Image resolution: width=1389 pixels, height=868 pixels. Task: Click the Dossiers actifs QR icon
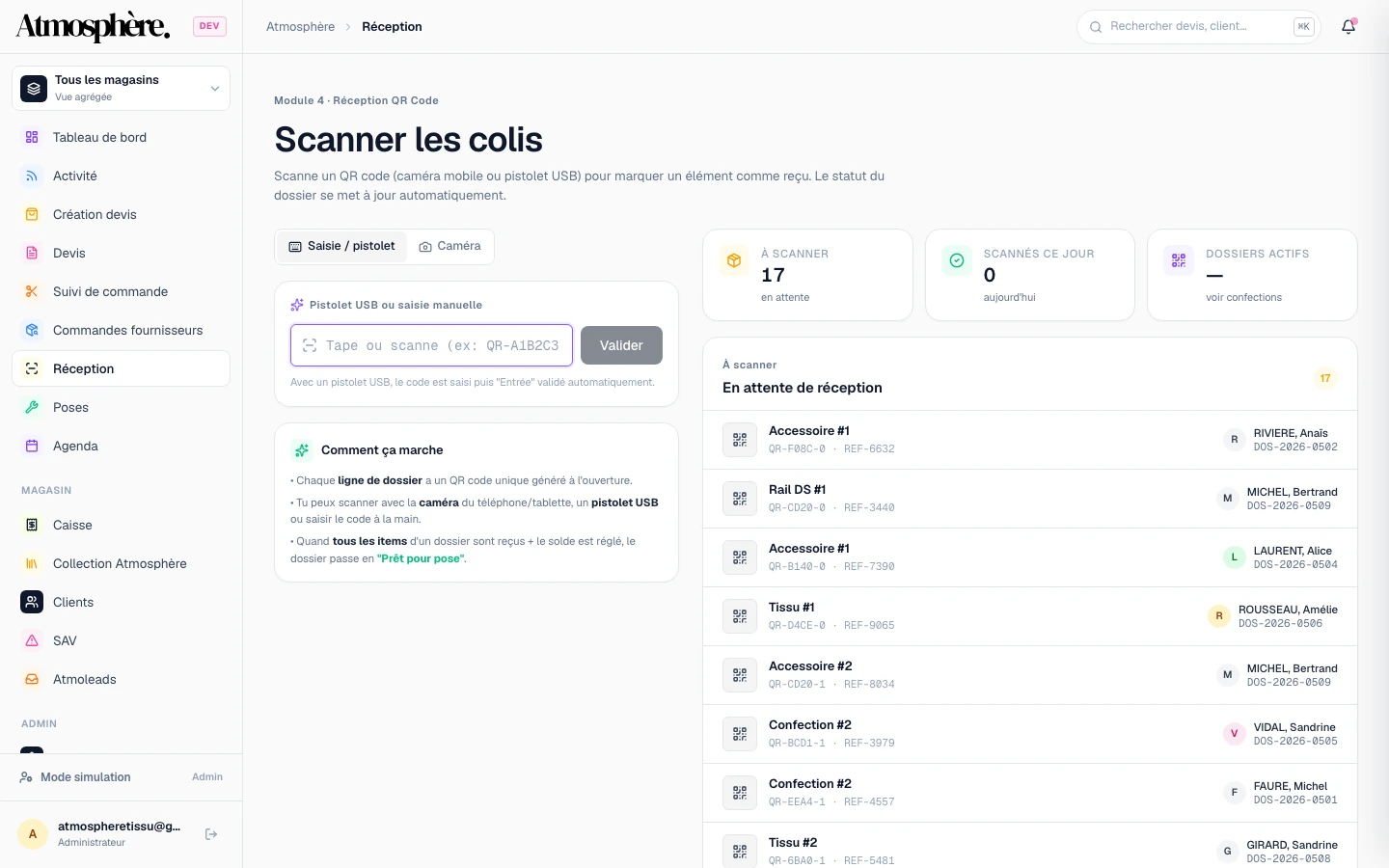1179,260
